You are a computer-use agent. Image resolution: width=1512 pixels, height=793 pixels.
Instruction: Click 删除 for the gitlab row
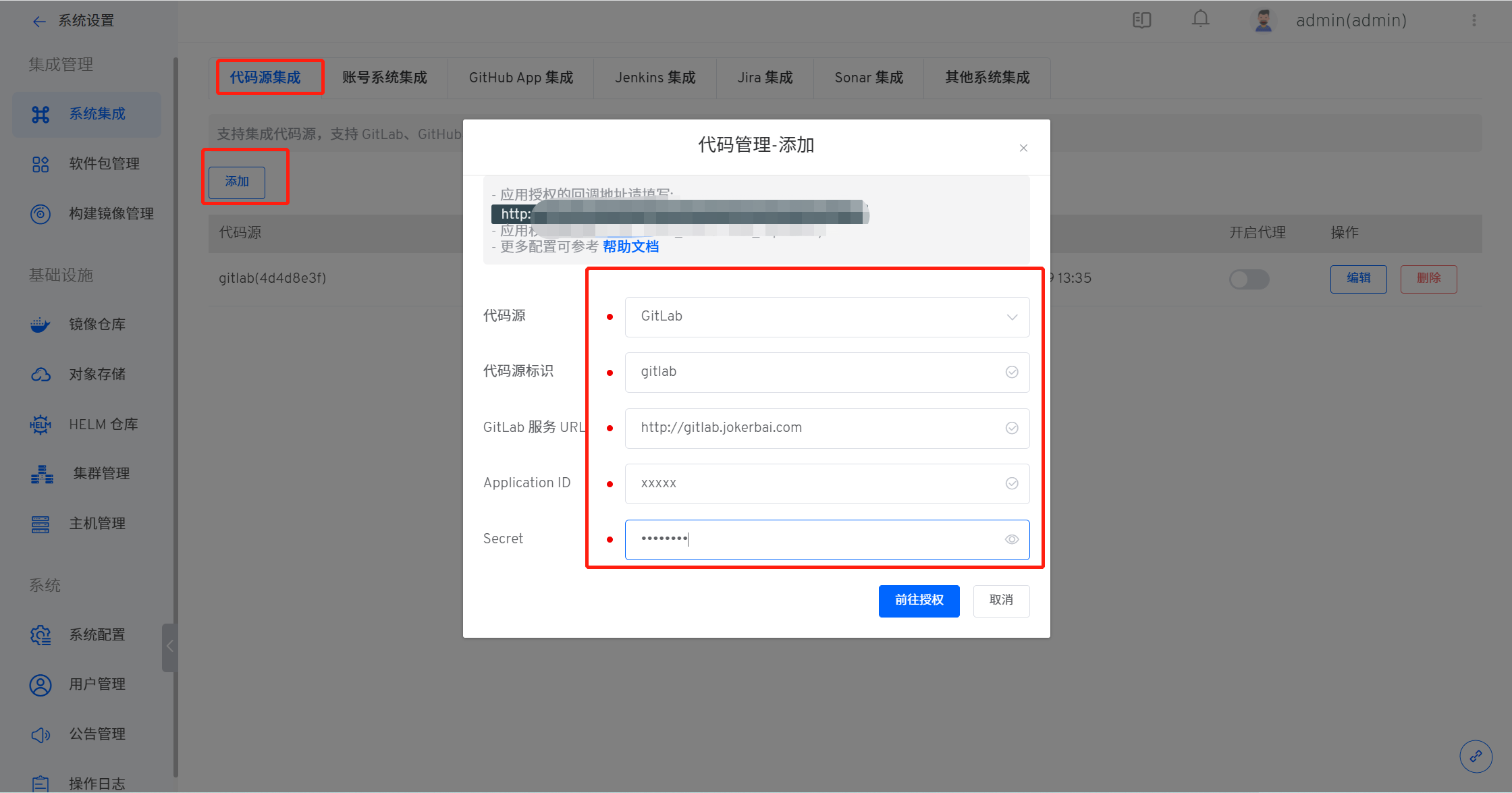click(1428, 279)
